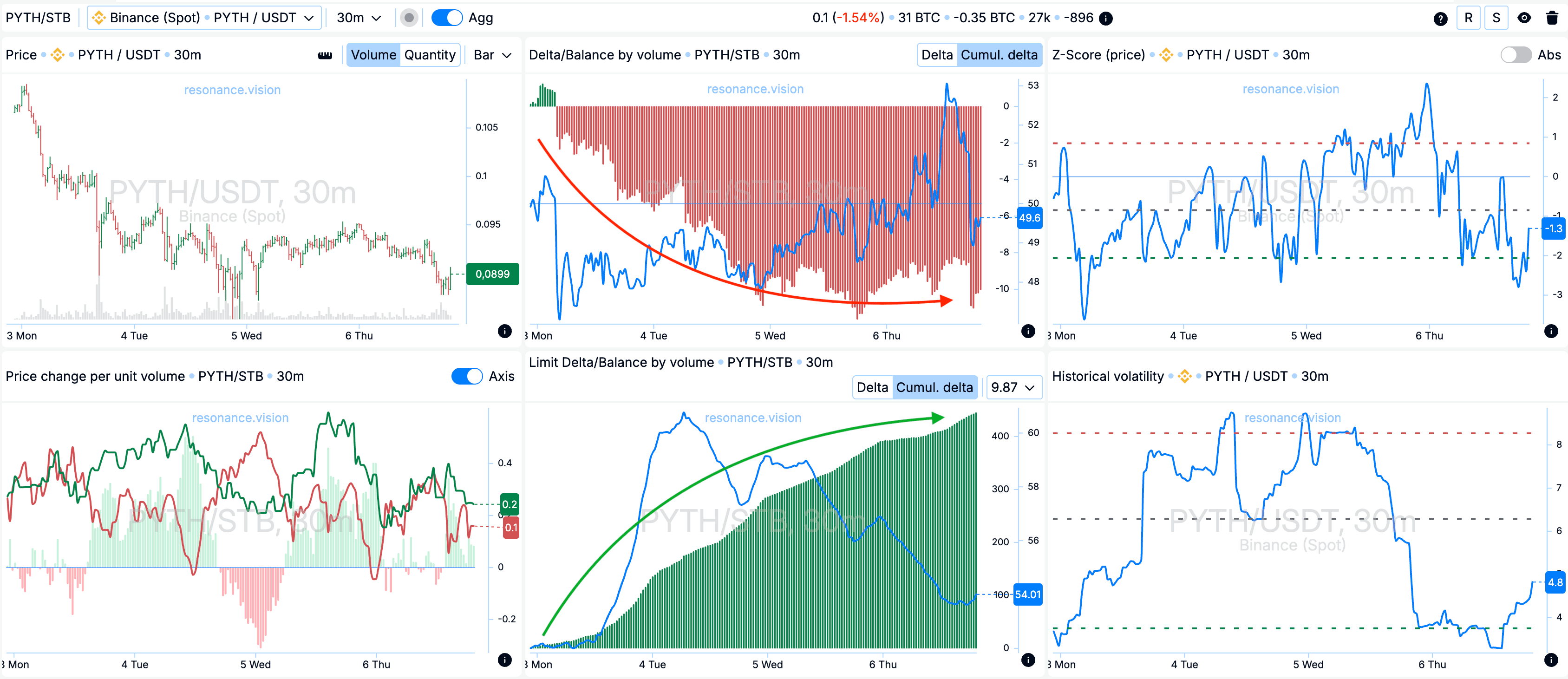The width and height of the screenshot is (1568, 679).
Task: Open the 9.87 value selector
Action: 1013,387
